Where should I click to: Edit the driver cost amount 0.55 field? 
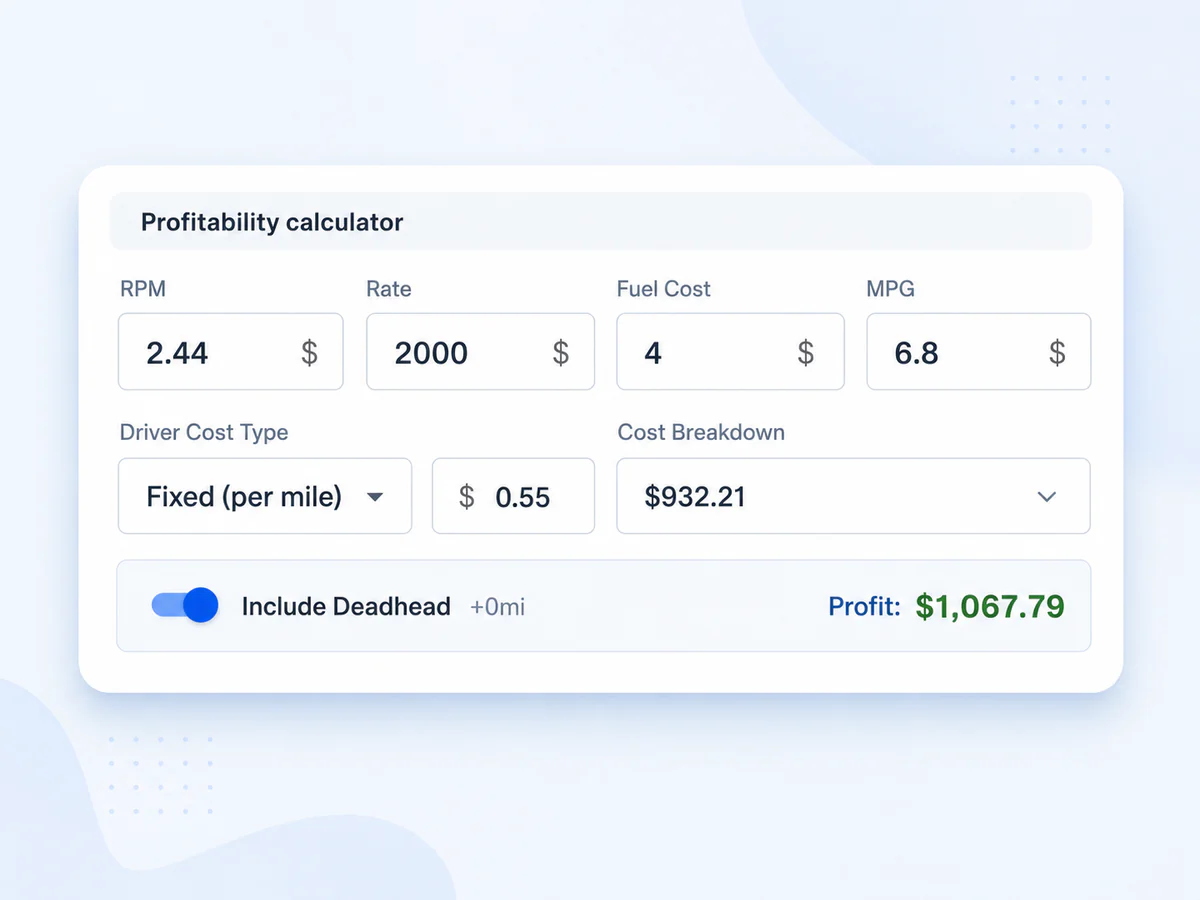tap(513, 496)
